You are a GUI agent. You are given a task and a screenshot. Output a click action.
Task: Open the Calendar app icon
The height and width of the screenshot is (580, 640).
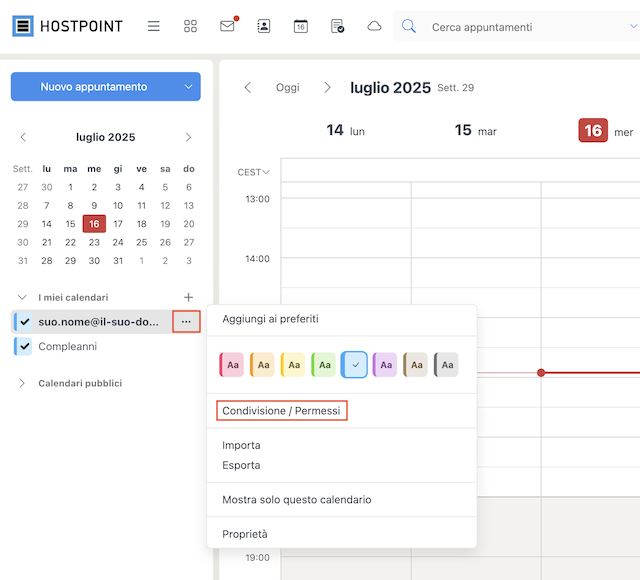coord(301,26)
